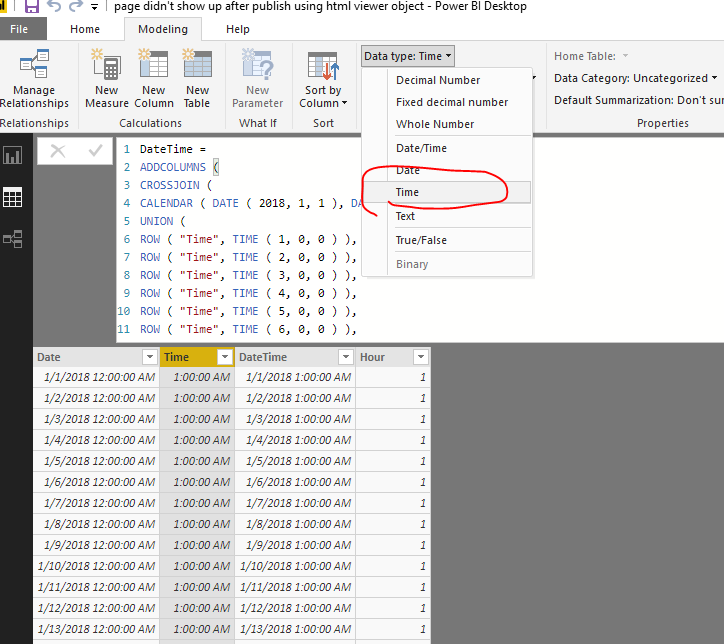Open filter dropdown of Date column
Viewport: 724px width, 644px height.
150,357
